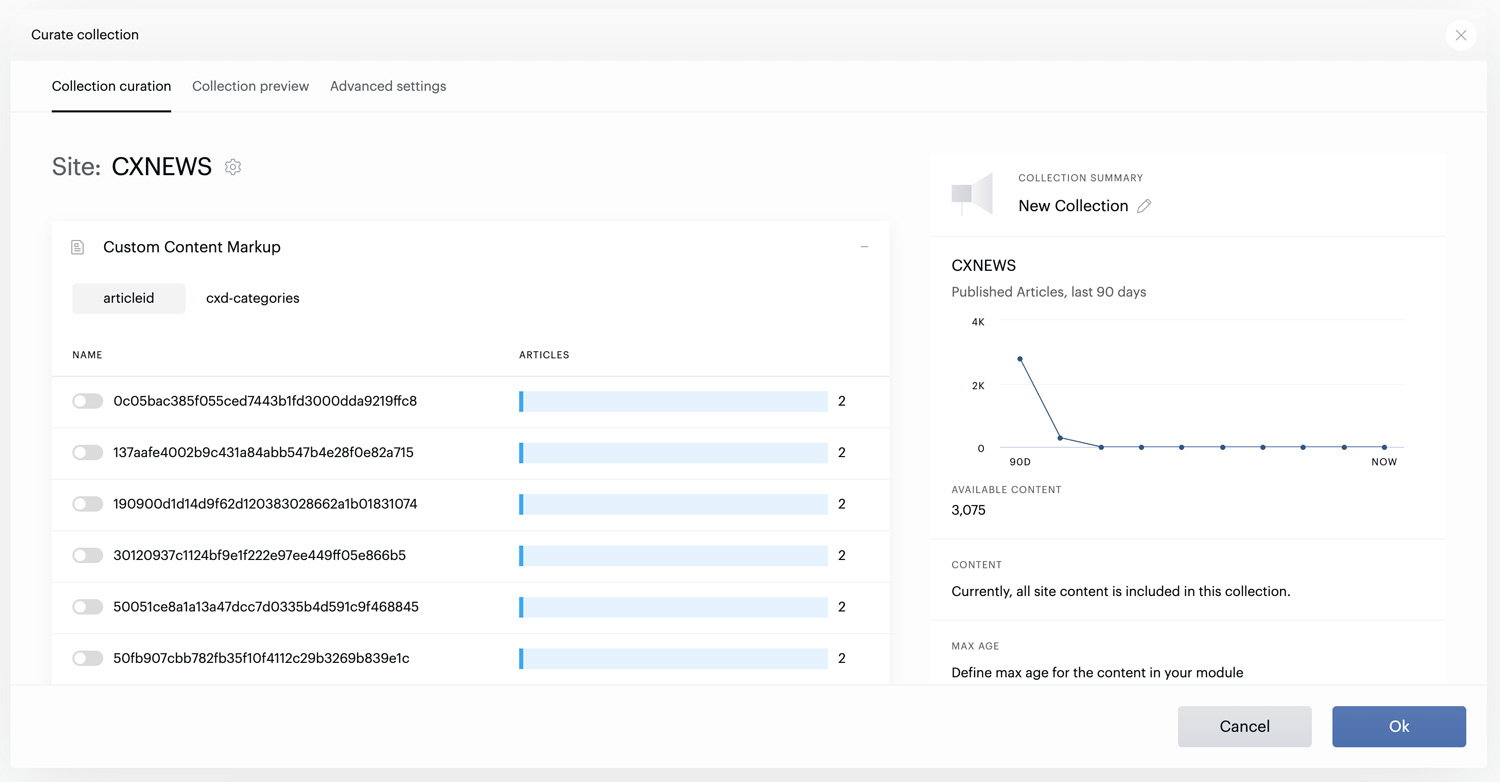Click the first article count bar
Image resolution: width=1500 pixels, height=782 pixels.
pyautogui.click(x=673, y=401)
